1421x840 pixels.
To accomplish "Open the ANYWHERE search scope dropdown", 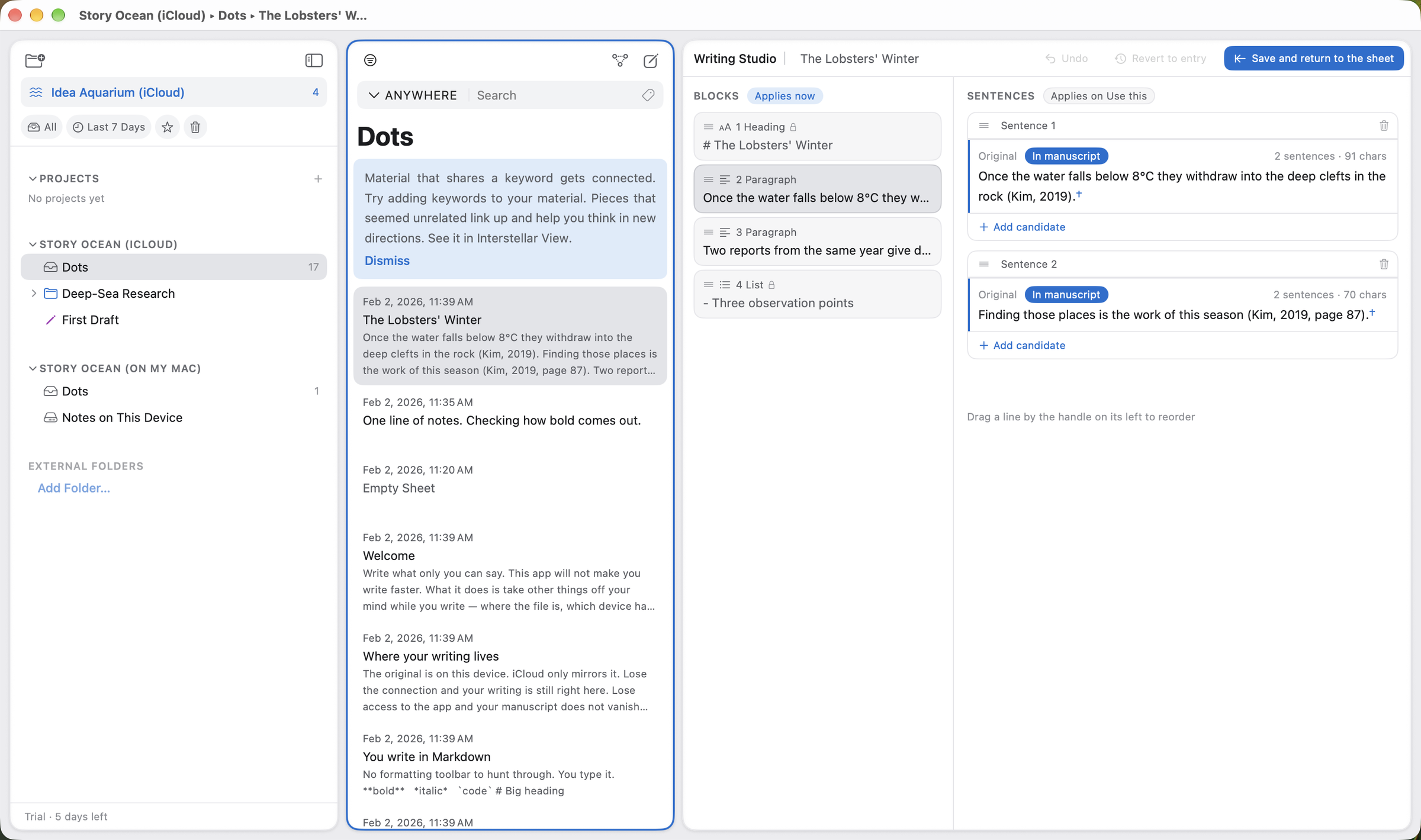I will 413,95.
